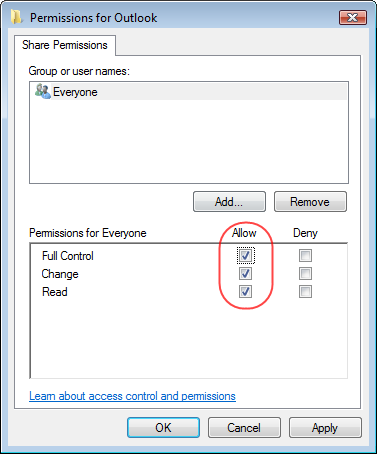Click the Cancel button
Viewport: 377px width, 454px height.
244,428
